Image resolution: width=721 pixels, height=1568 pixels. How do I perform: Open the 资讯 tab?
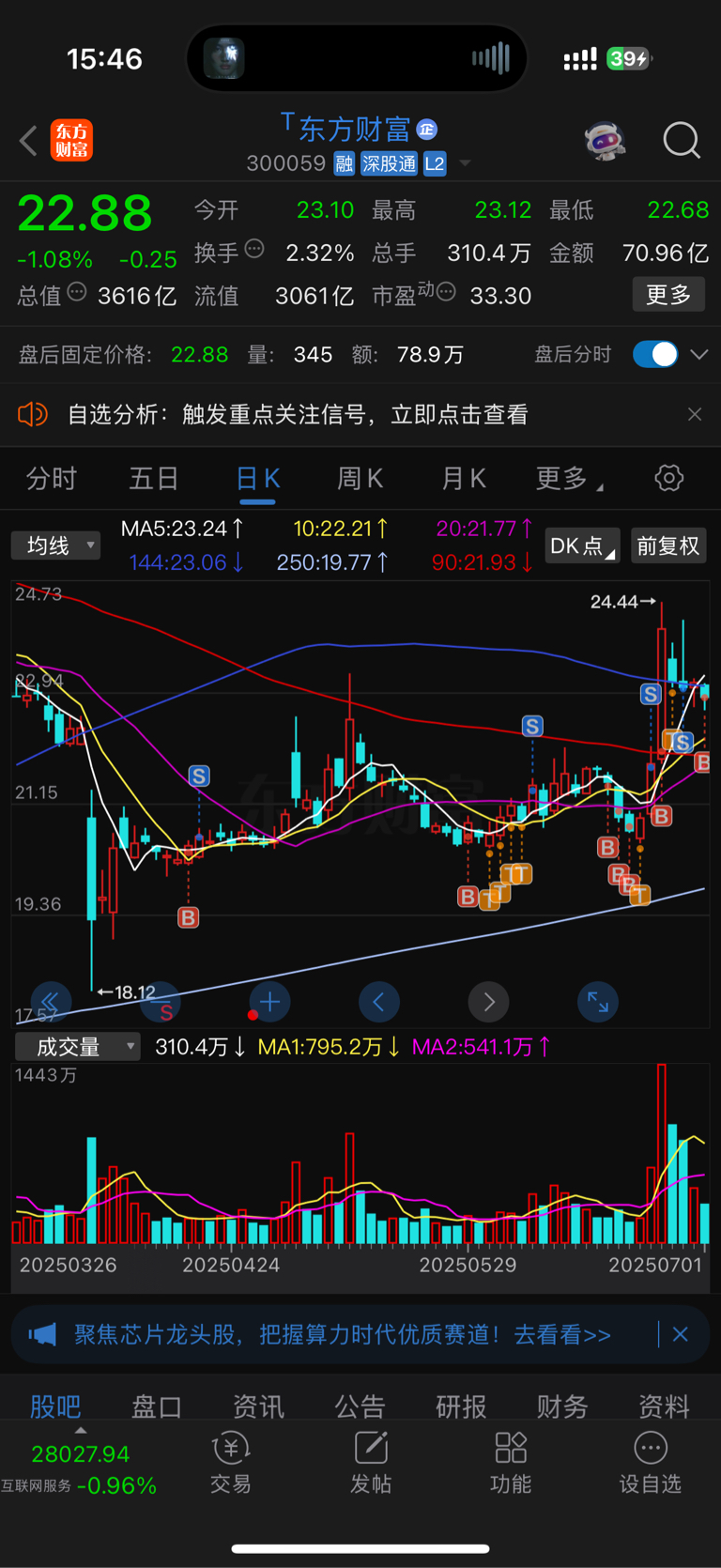[258, 1406]
